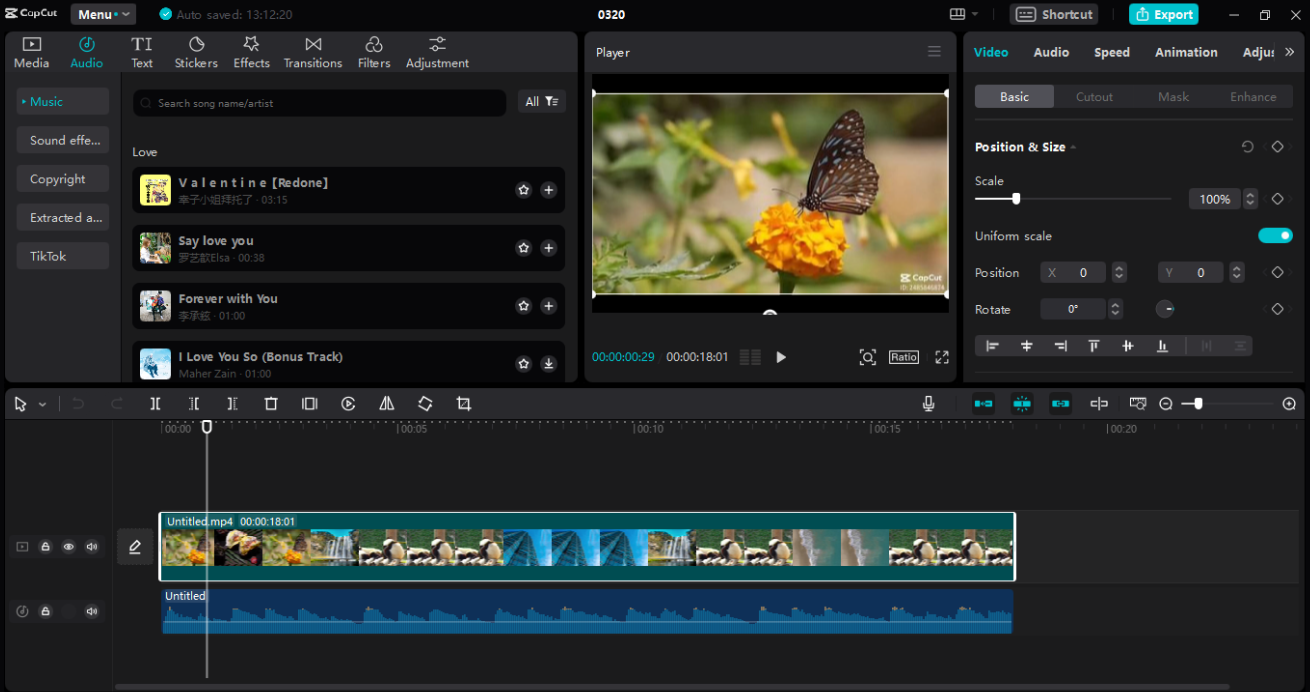Image resolution: width=1310 pixels, height=692 pixels.
Task: Open the preview focus zoom icon
Action: (x=868, y=357)
